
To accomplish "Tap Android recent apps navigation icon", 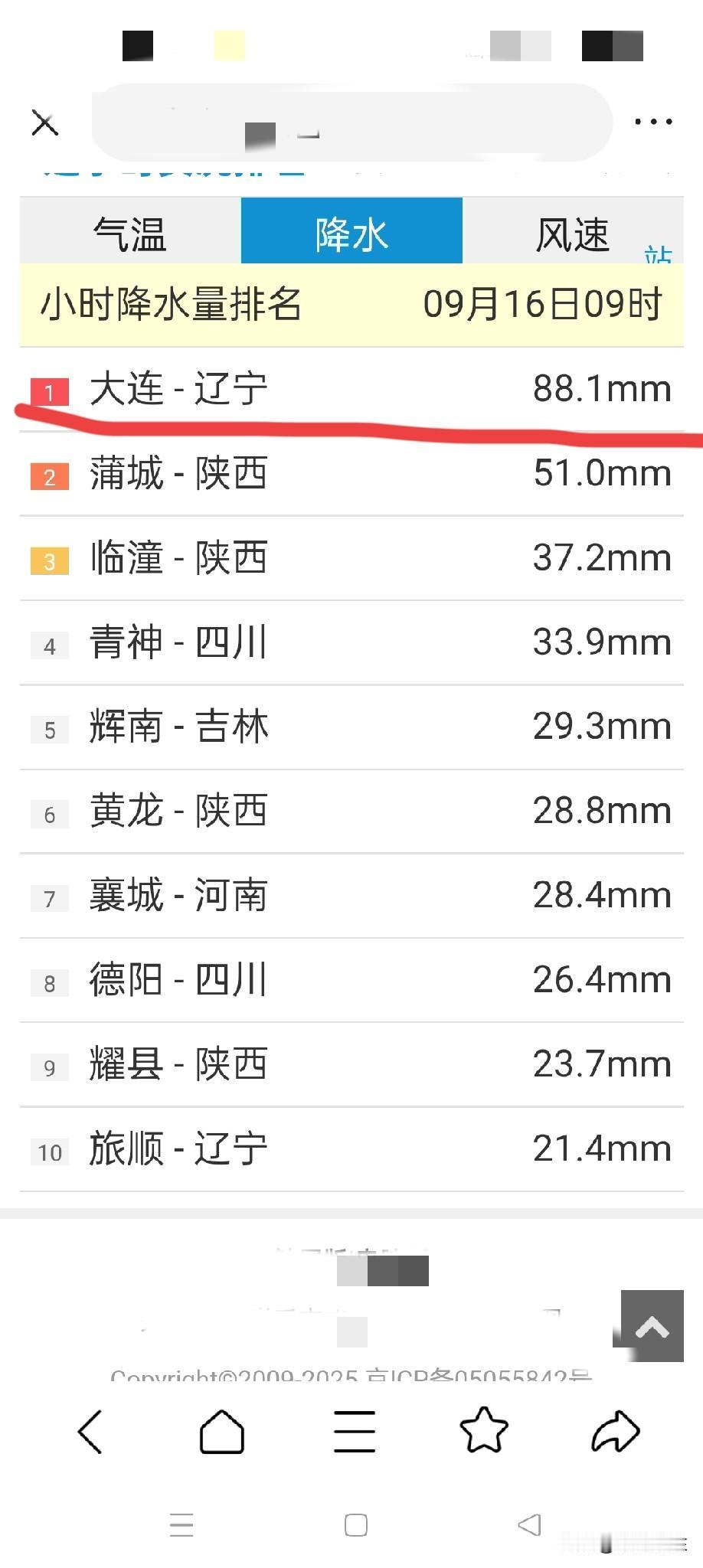I will pyautogui.click(x=181, y=1525).
